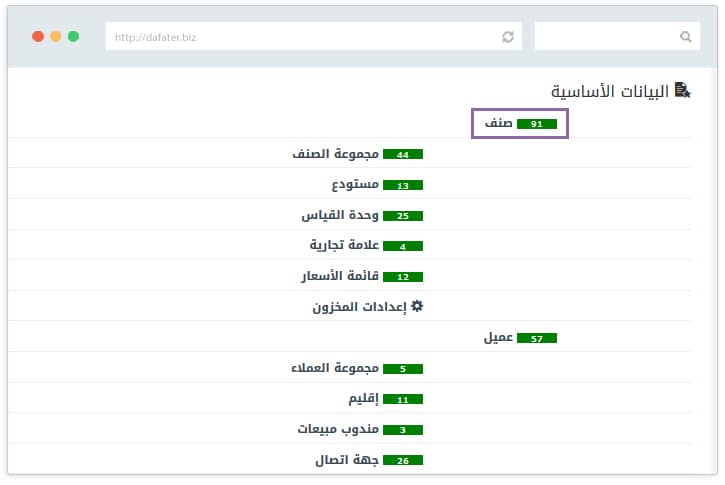The height and width of the screenshot is (485, 725).
Task: Click the gear icon beside إعدادات المخزون
Action: pos(418,307)
